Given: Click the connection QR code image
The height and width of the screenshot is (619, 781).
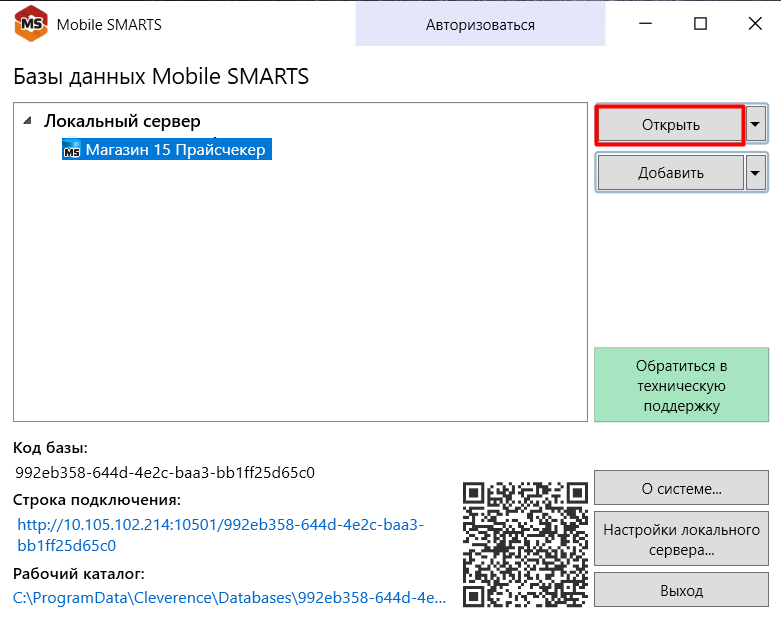Looking at the screenshot, I should pos(525,544).
